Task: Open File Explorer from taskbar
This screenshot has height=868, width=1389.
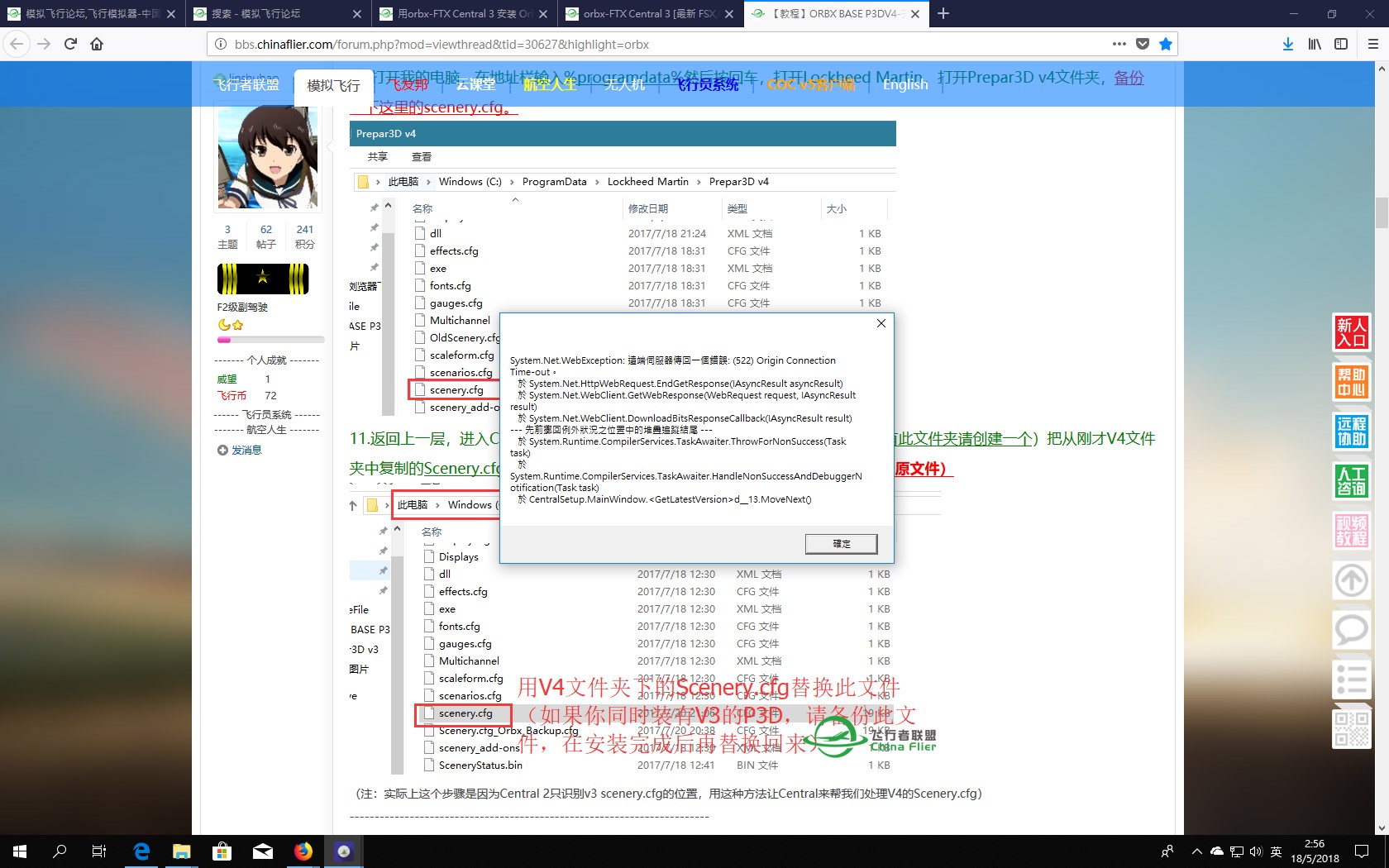Action: tap(181, 851)
